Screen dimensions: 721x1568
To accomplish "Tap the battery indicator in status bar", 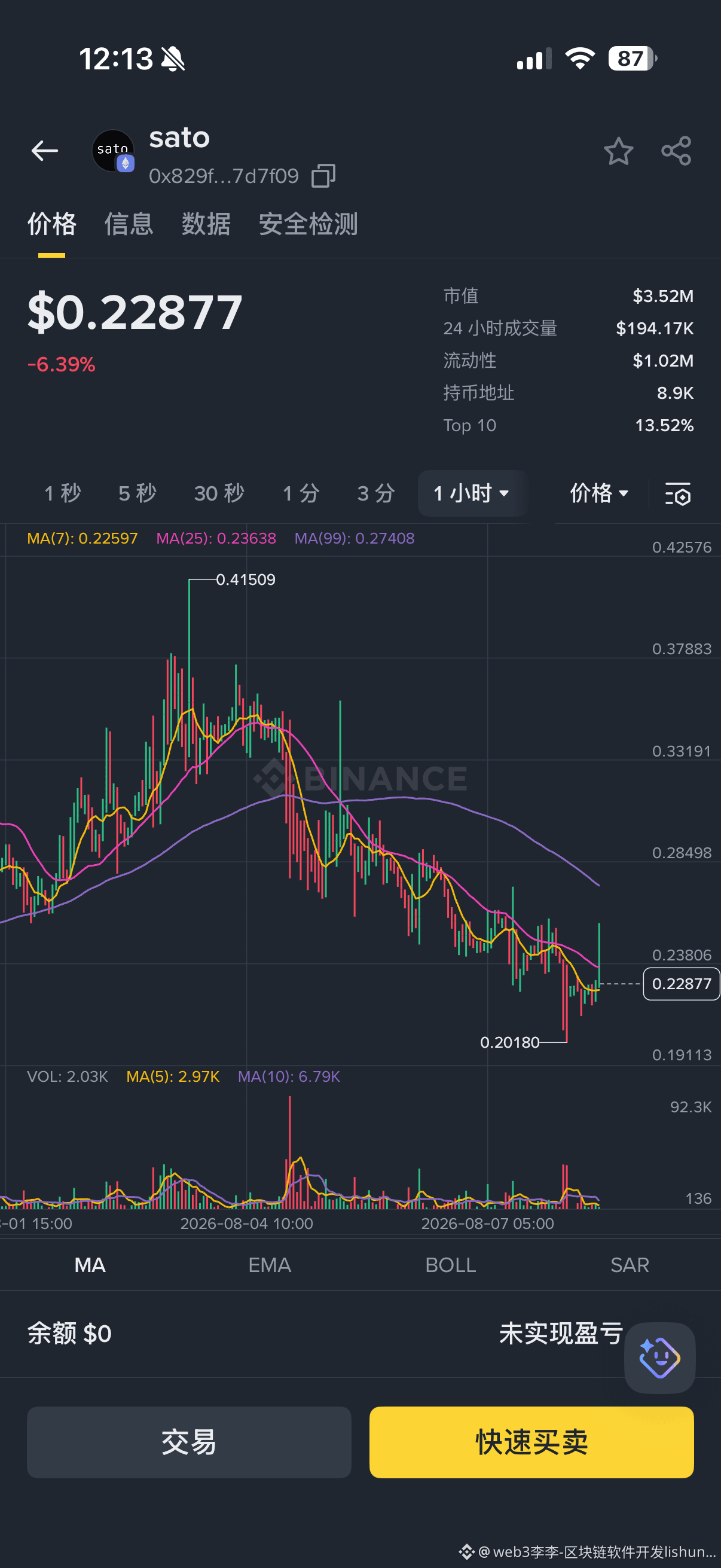I will [x=632, y=59].
